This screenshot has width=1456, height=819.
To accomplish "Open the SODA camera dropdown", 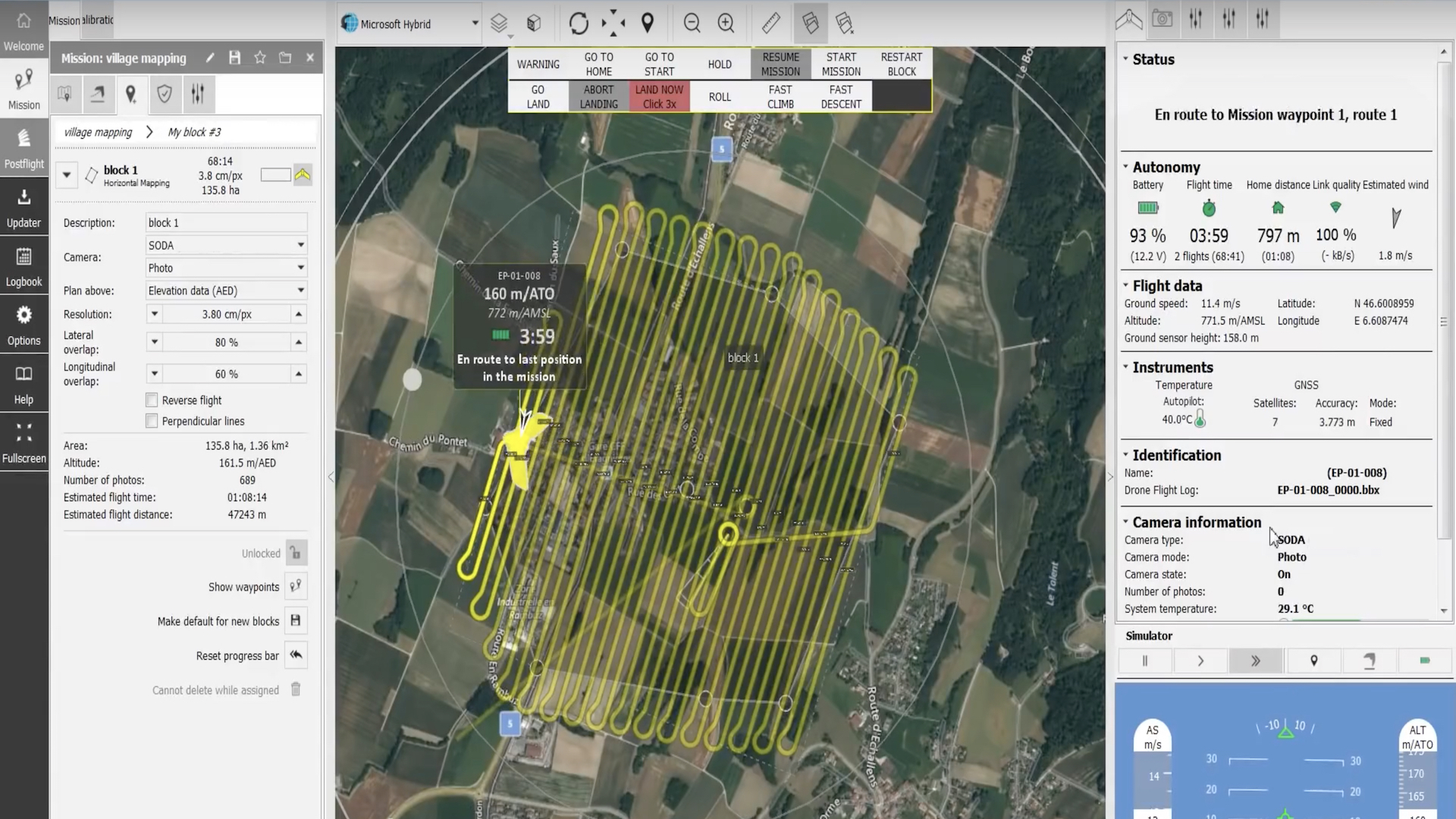I will pos(226,245).
